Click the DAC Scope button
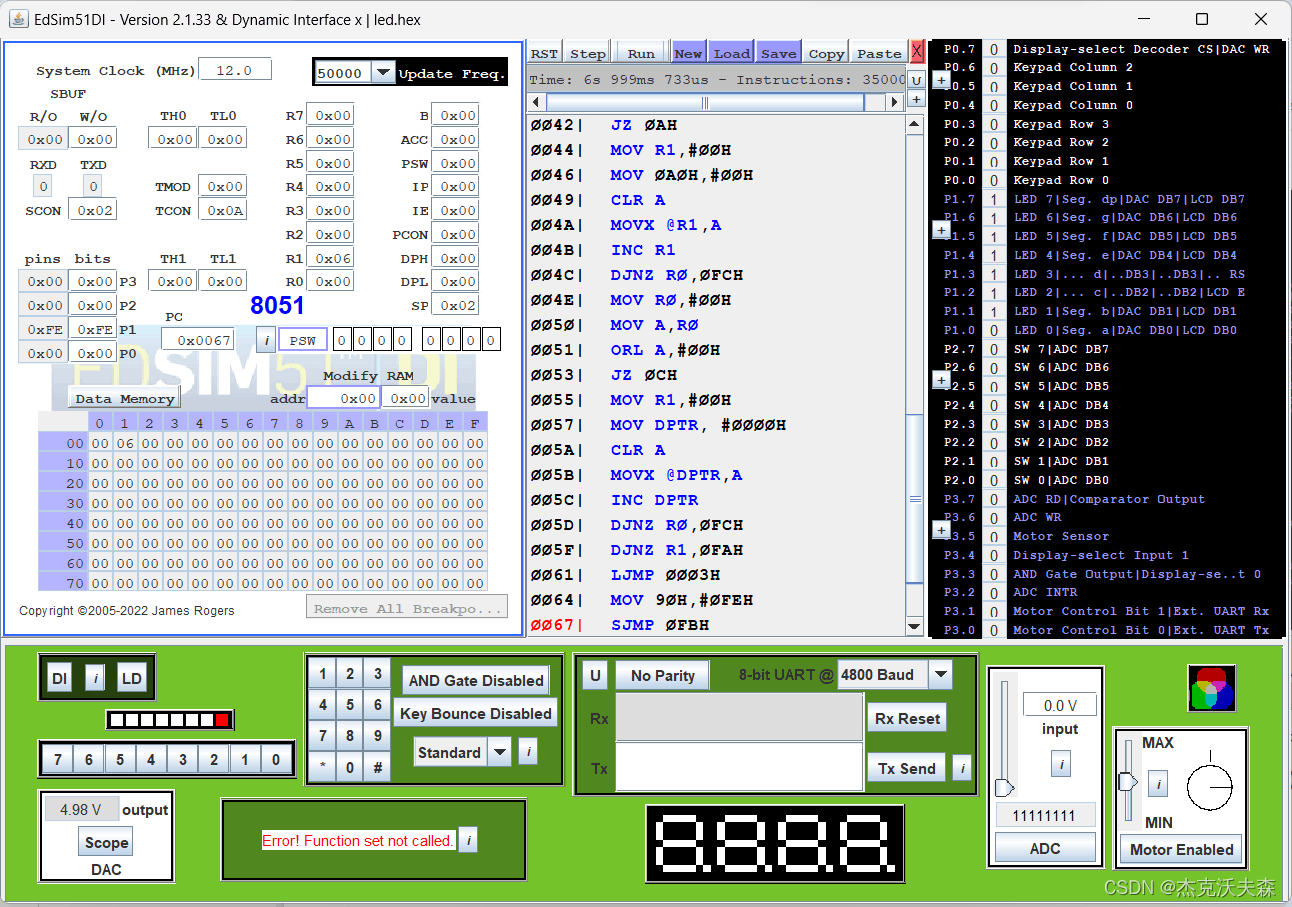Image resolution: width=1292 pixels, height=907 pixels. pyautogui.click(x=107, y=842)
